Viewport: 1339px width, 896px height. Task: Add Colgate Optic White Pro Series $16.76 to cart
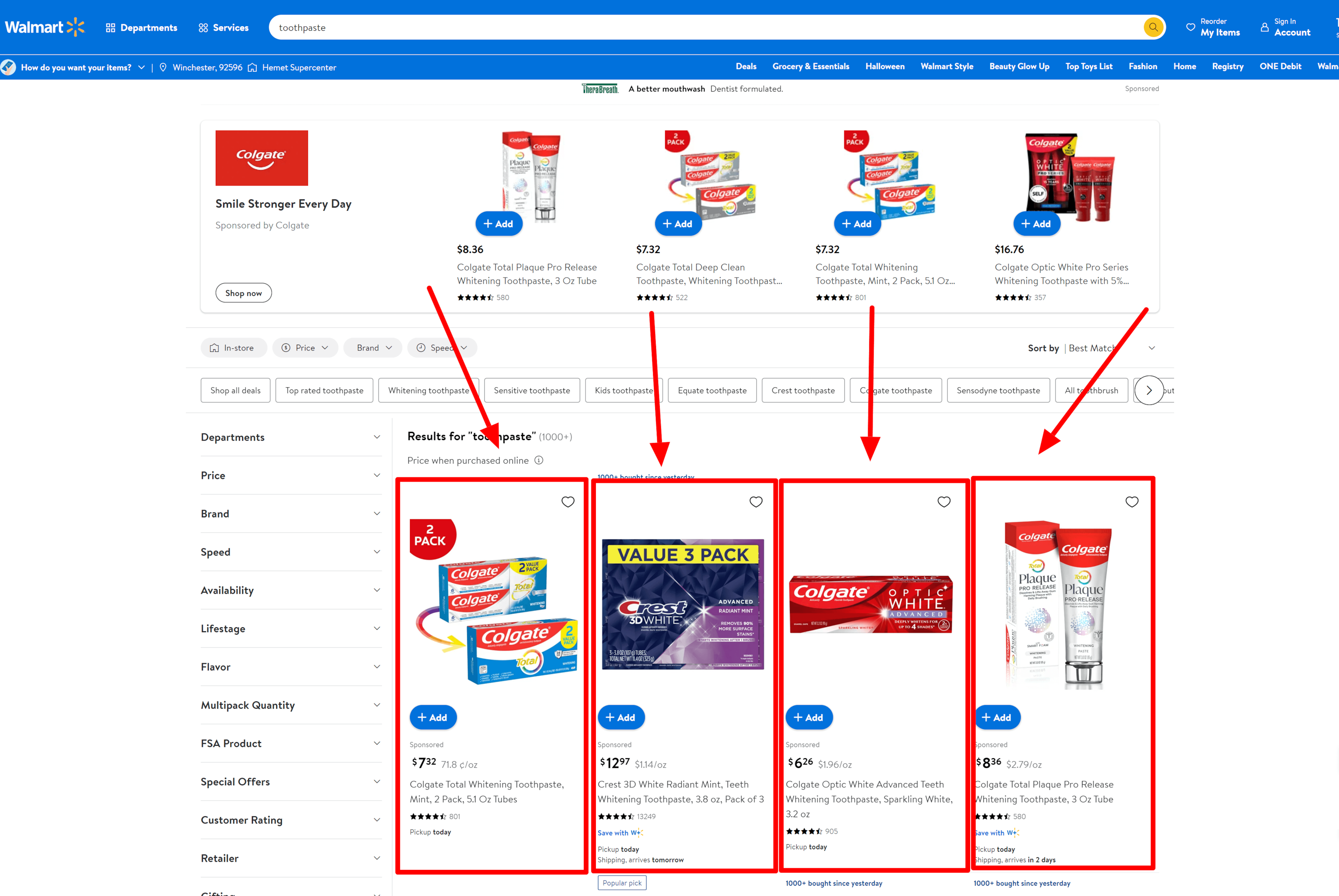tap(1036, 224)
